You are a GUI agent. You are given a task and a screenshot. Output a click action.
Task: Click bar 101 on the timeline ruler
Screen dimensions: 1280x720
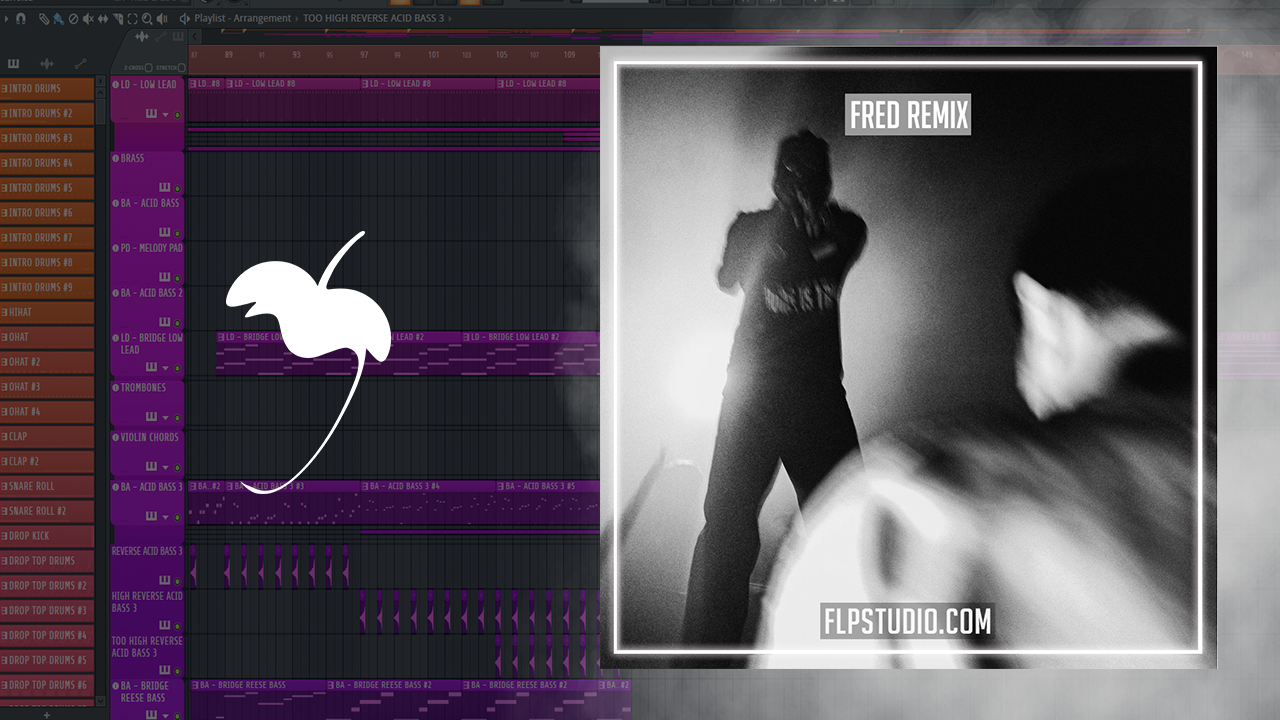click(x=433, y=55)
